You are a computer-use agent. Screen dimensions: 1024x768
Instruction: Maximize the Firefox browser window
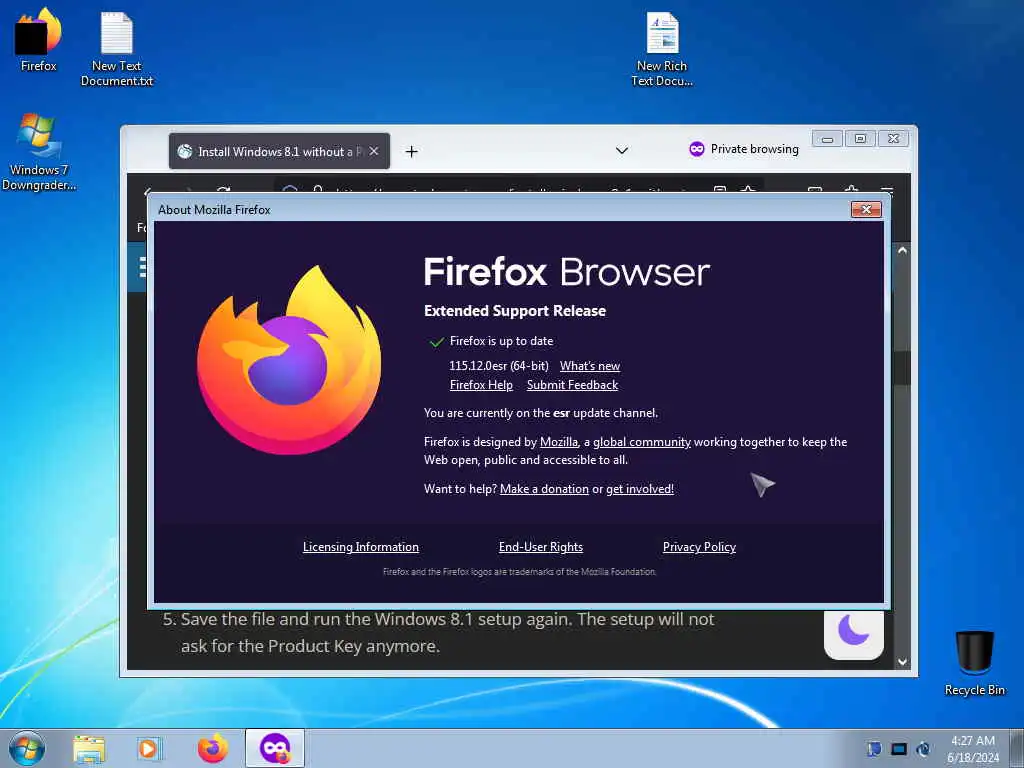[860, 138]
